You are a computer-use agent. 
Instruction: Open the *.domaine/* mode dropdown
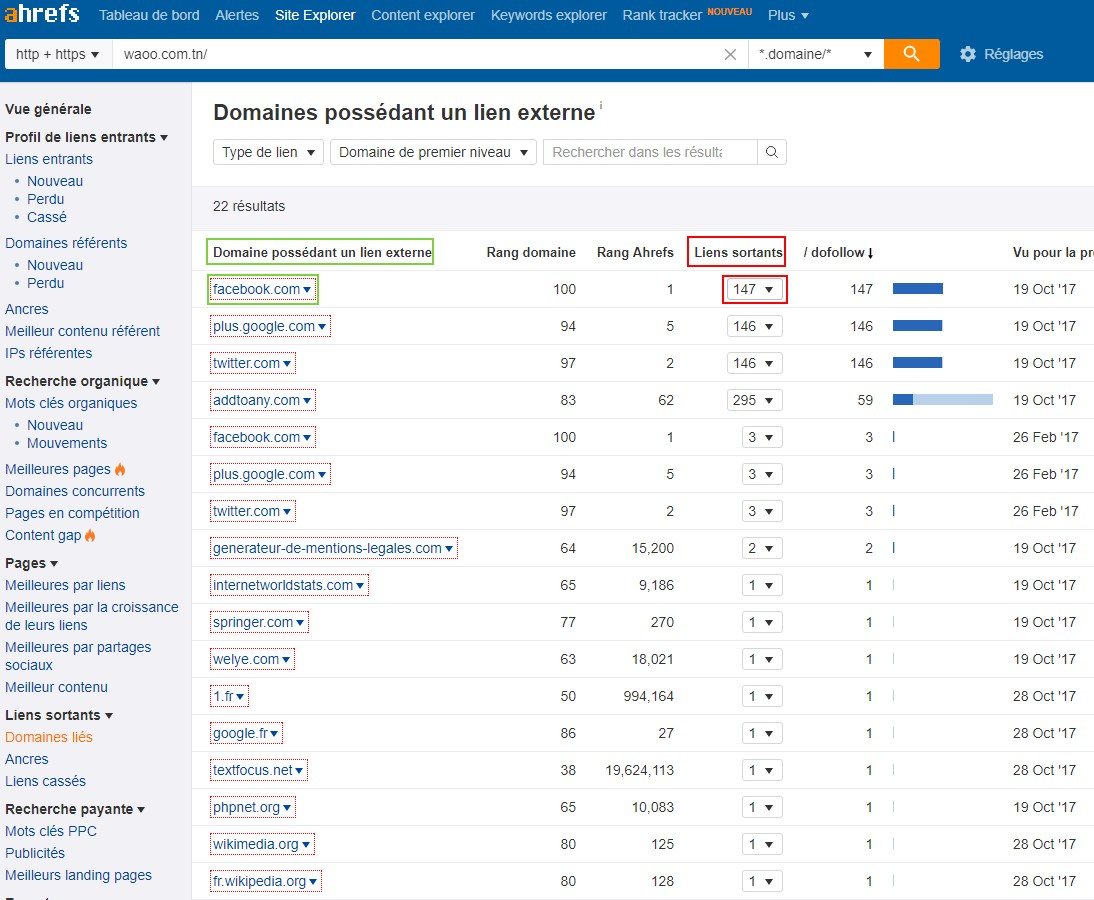pyautogui.click(x=816, y=54)
